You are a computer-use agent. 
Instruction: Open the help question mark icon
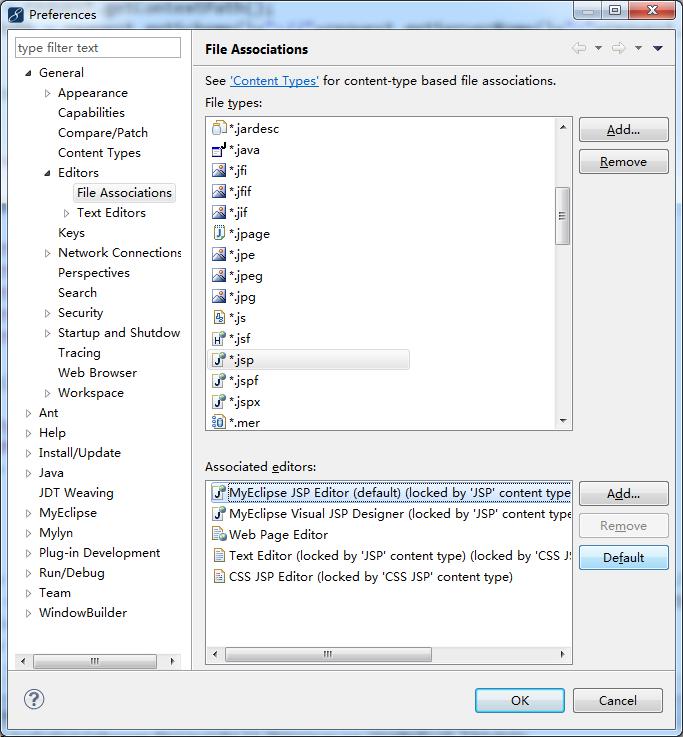coord(34,699)
